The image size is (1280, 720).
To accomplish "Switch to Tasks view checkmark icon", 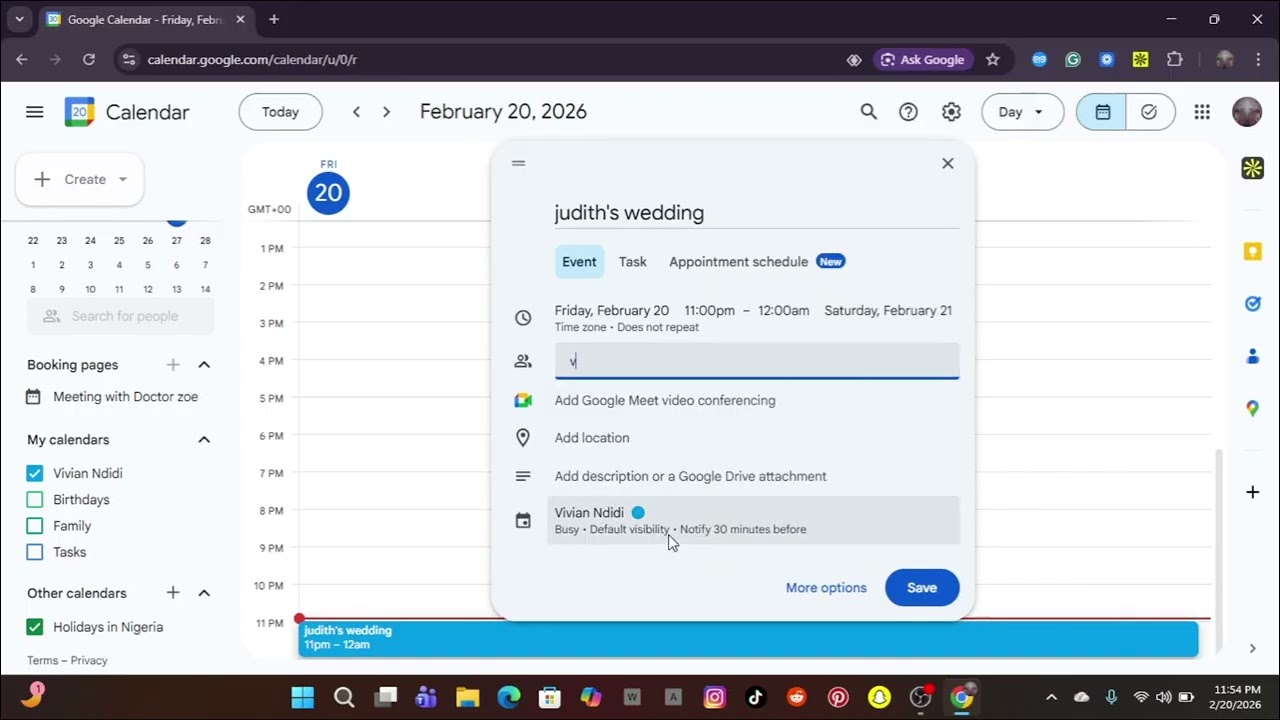I will pyautogui.click(x=1149, y=112).
